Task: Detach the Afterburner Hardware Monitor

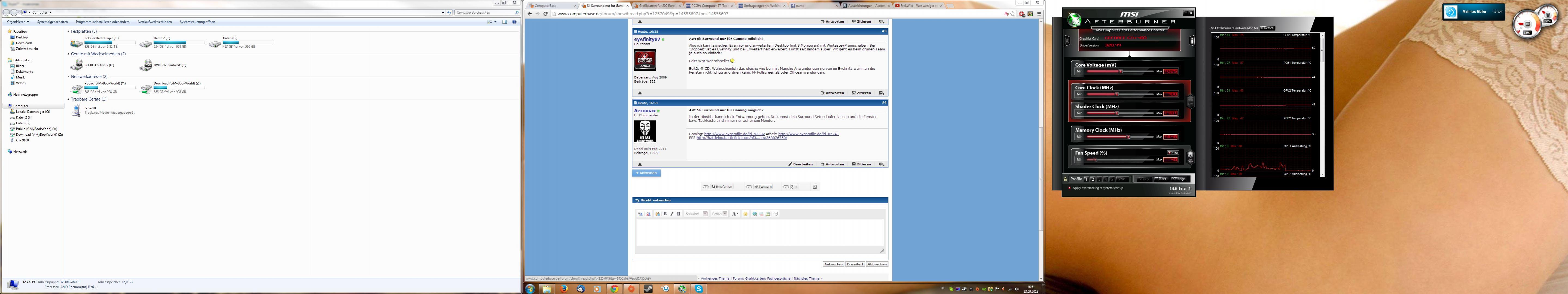Action: (1267, 28)
